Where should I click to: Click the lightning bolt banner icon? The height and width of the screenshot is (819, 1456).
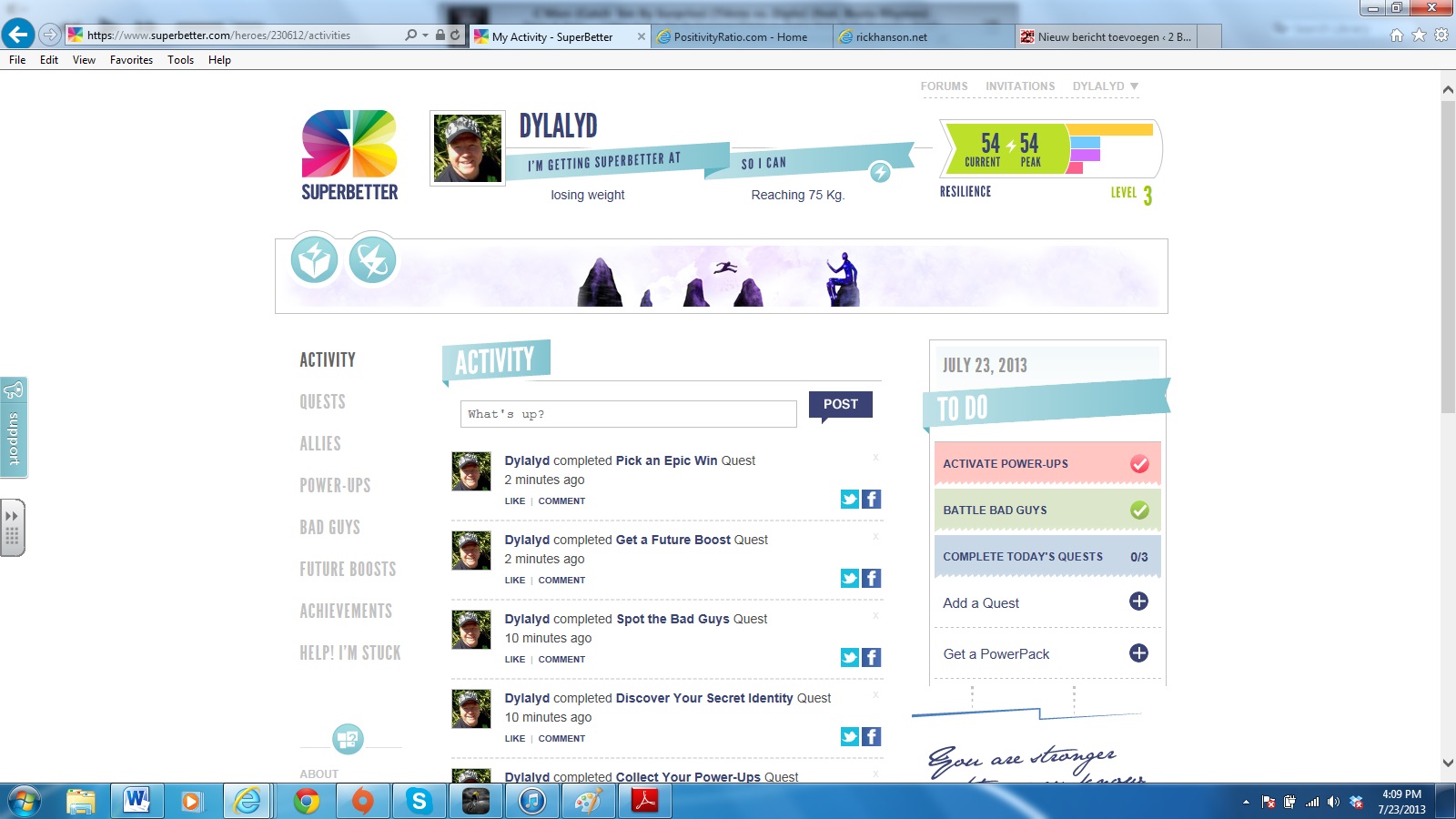[x=372, y=261]
